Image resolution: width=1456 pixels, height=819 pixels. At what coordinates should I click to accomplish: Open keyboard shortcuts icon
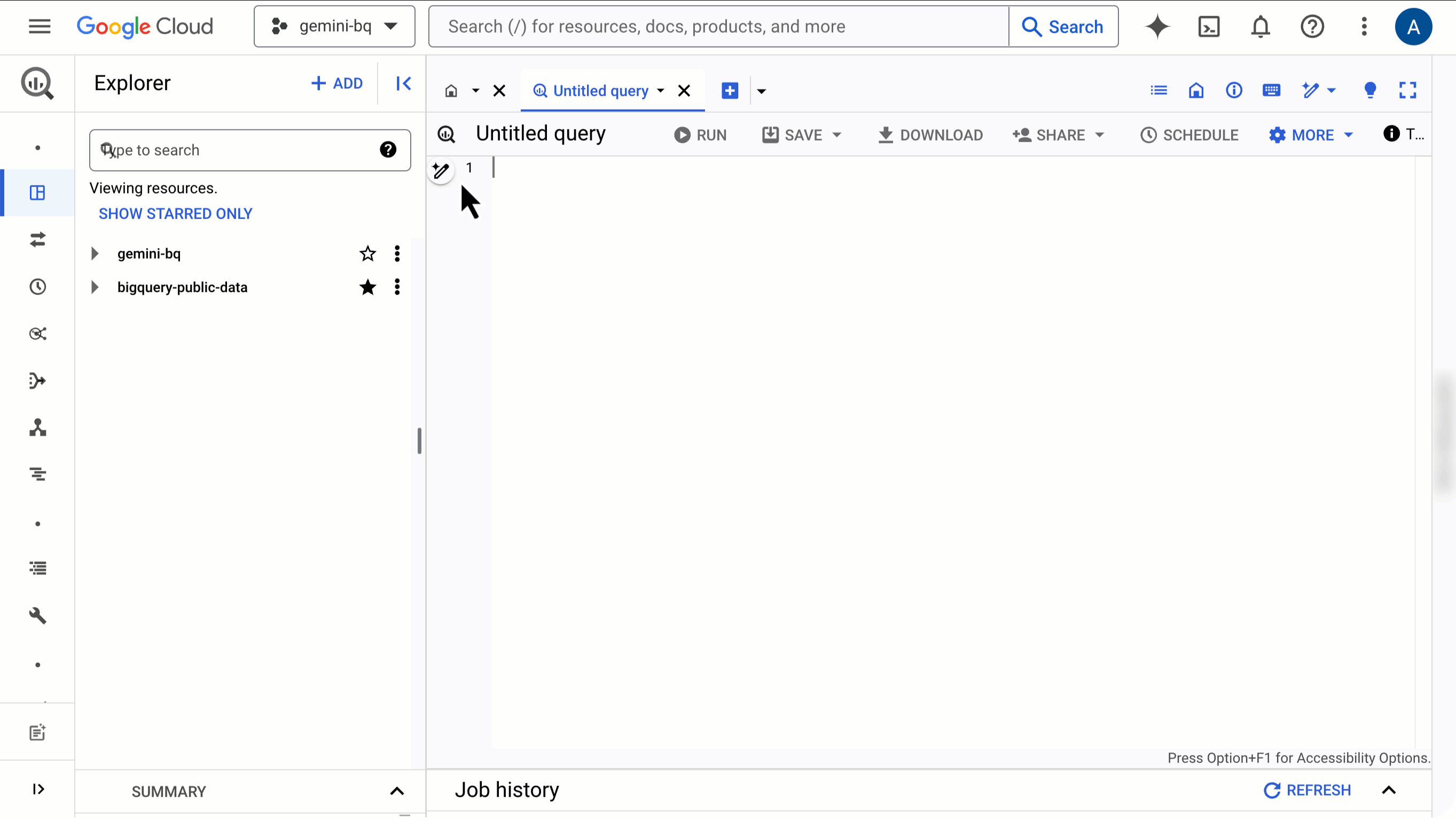[x=1271, y=90]
